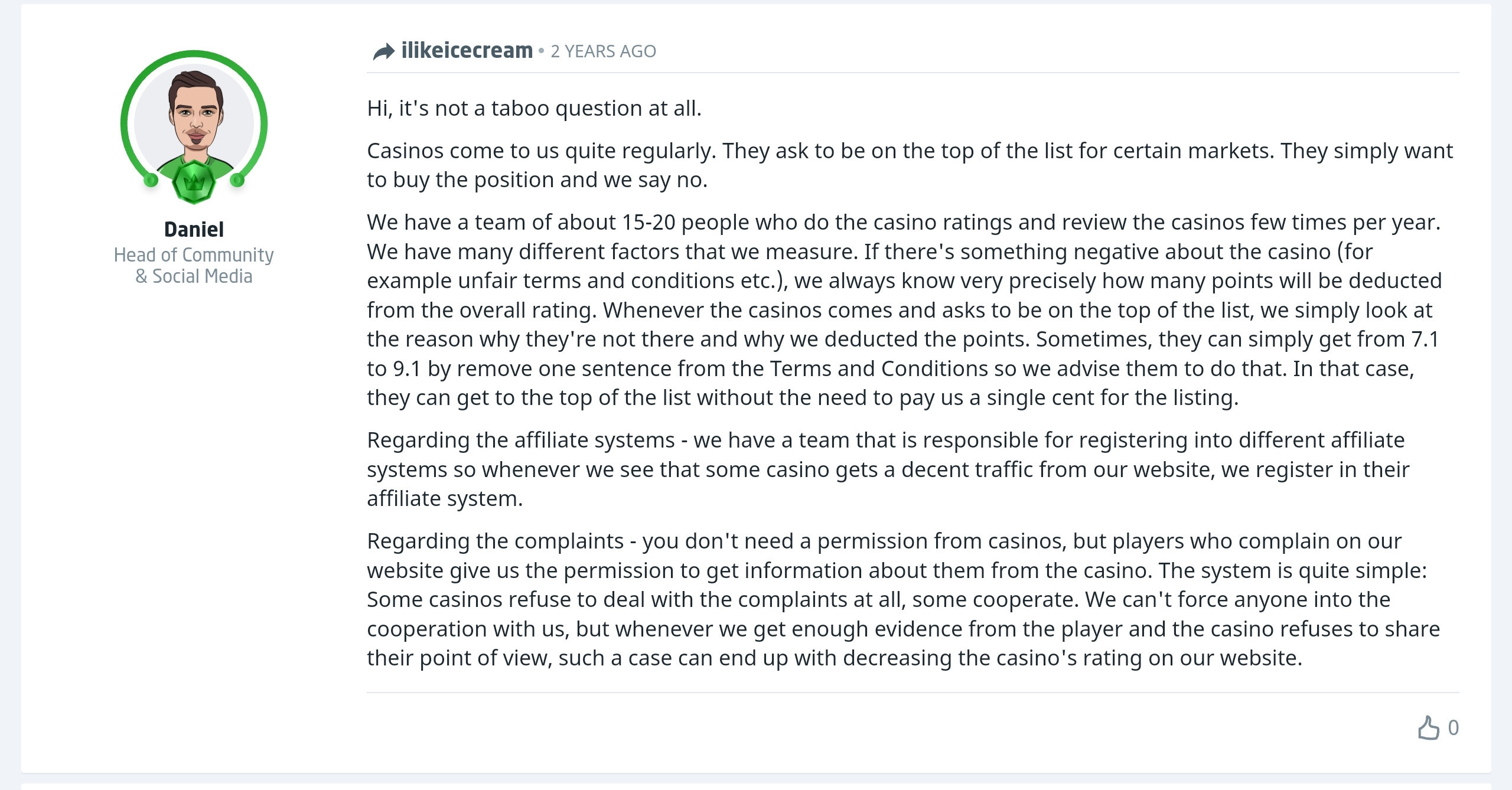Open the ilikeicecream user profile link

coord(467,51)
